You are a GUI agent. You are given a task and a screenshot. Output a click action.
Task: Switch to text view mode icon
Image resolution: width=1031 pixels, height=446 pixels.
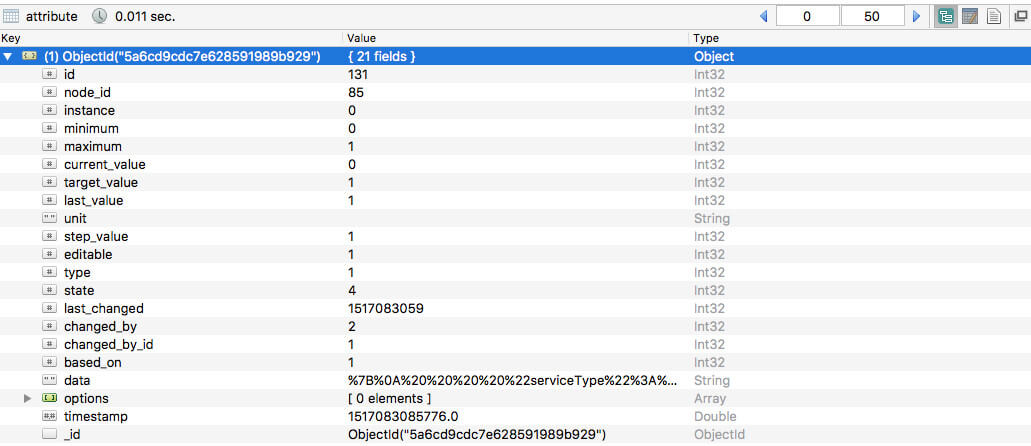pos(994,16)
